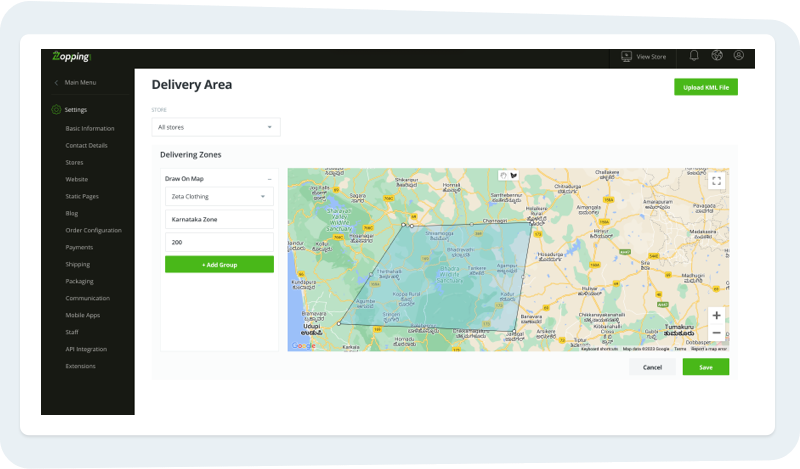Click the field containing 200
The height and width of the screenshot is (469, 800).
click(x=219, y=242)
